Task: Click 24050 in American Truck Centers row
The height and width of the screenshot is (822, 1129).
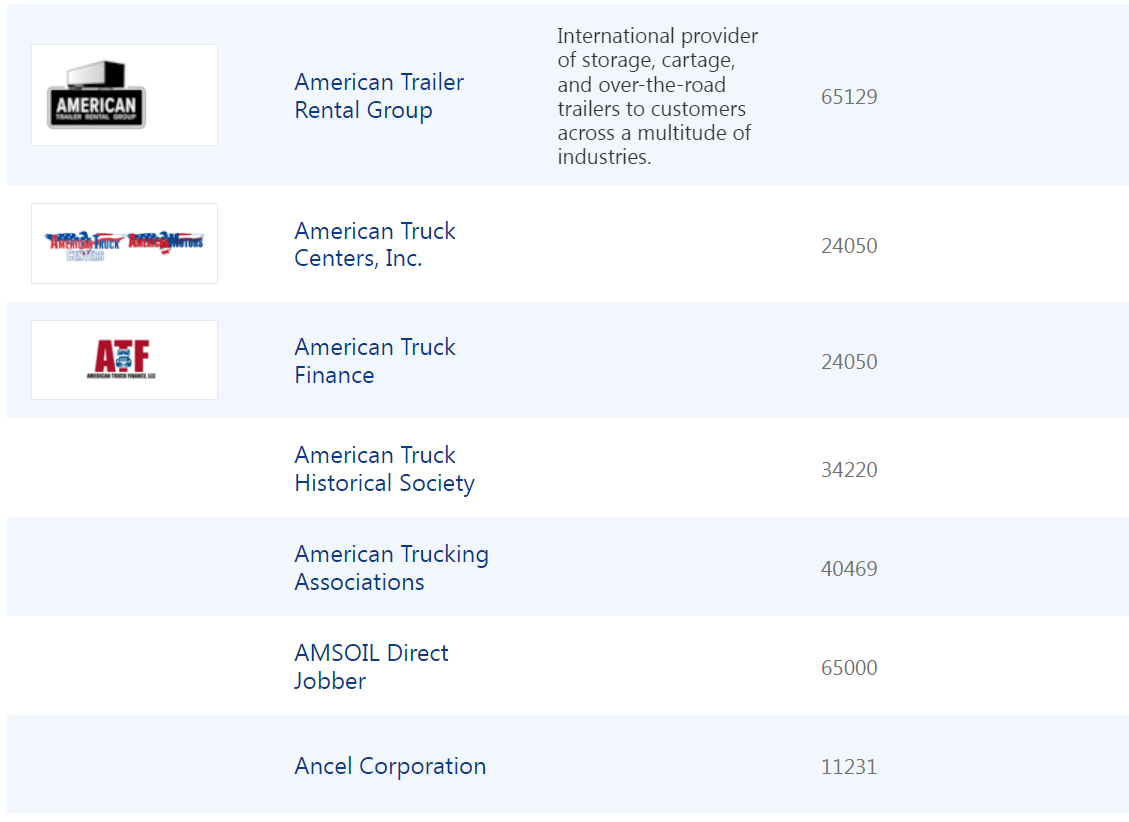Action: click(849, 246)
